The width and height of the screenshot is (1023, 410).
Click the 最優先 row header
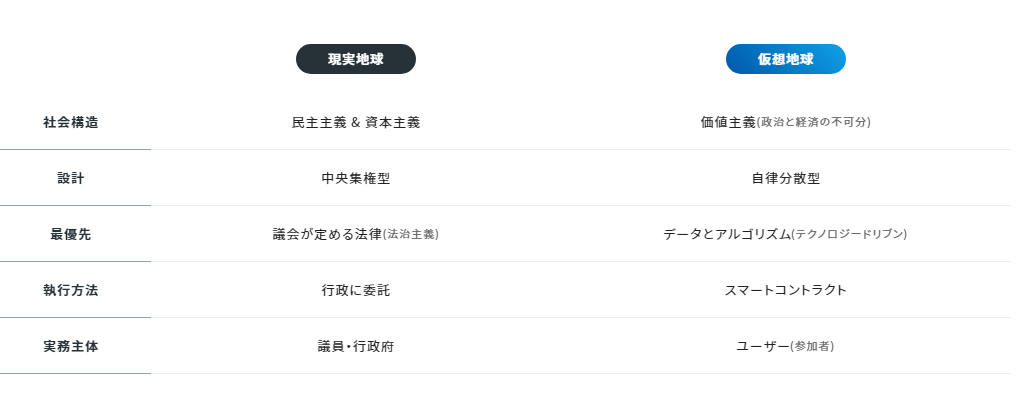click(x=71, y=234)
